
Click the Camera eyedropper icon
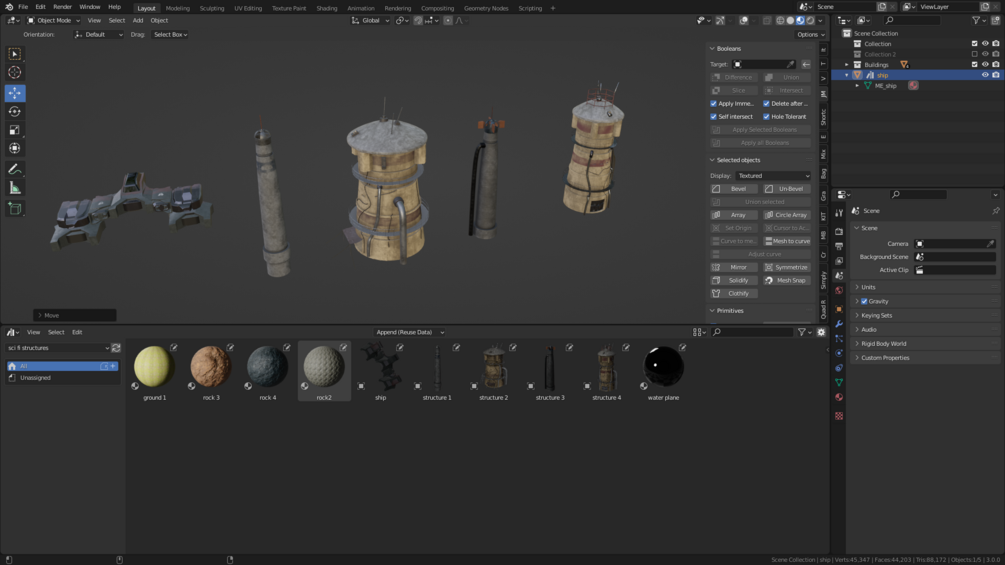[x=991, y=243]
